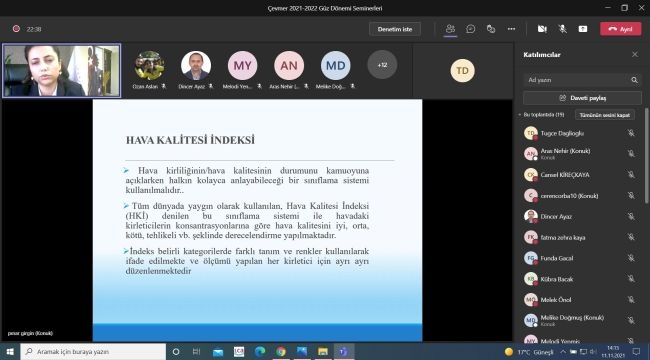This screenshot has height=360, width=650.
Task: Click the presenter video thumbnail
Action: tap(61, 71)
